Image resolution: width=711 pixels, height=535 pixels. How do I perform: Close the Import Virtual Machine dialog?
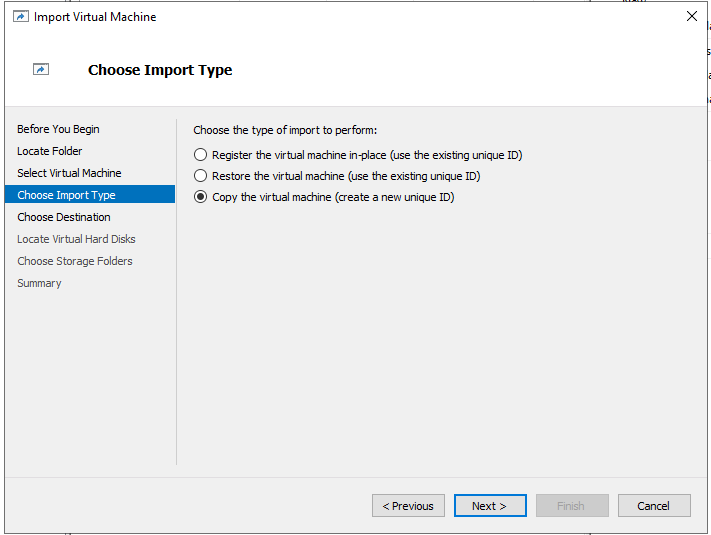[x=692, y=16]
